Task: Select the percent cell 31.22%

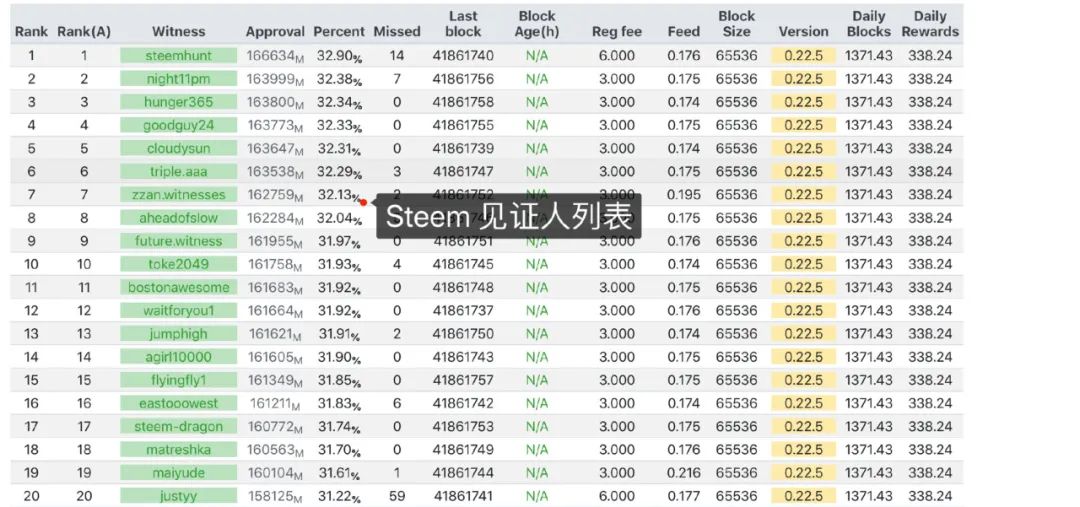Action: pos(339,497)
